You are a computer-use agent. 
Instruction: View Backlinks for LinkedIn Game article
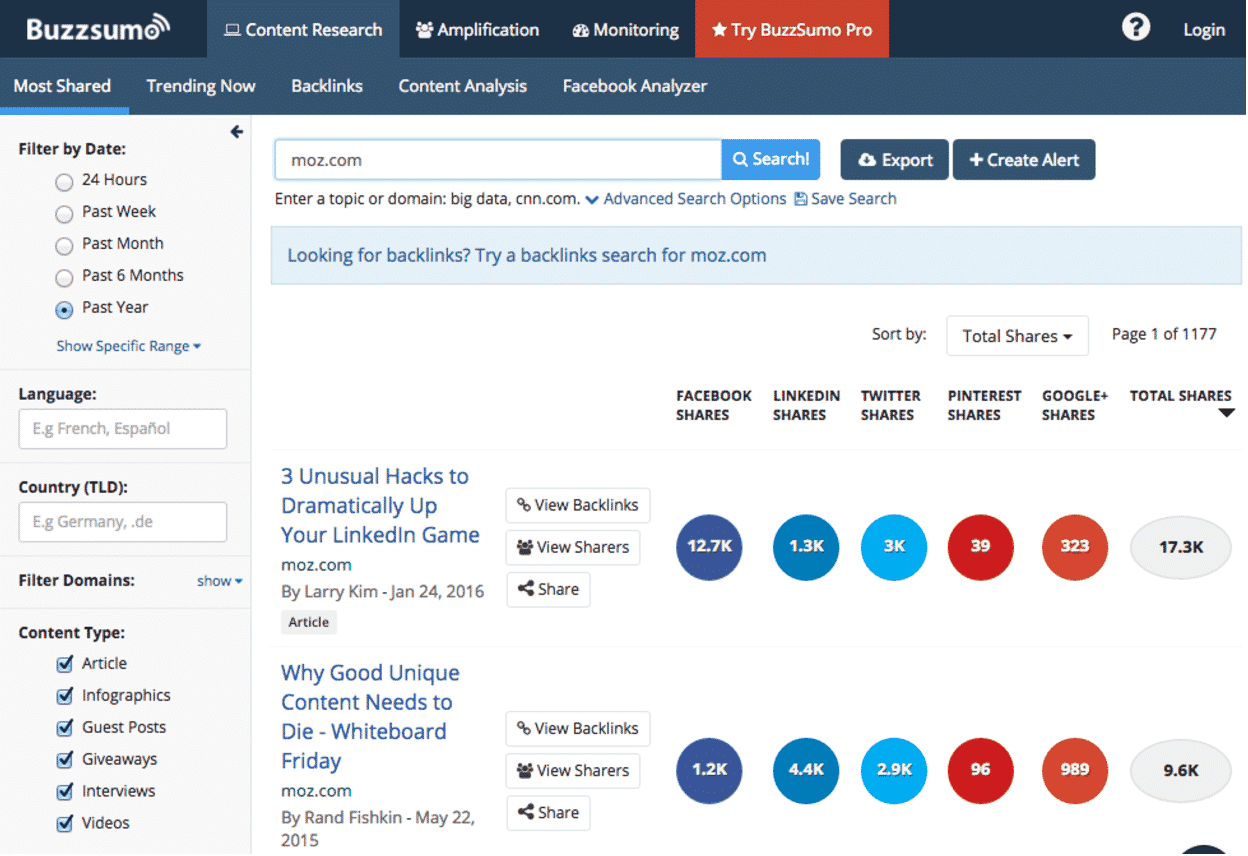(x=578, y=505)
